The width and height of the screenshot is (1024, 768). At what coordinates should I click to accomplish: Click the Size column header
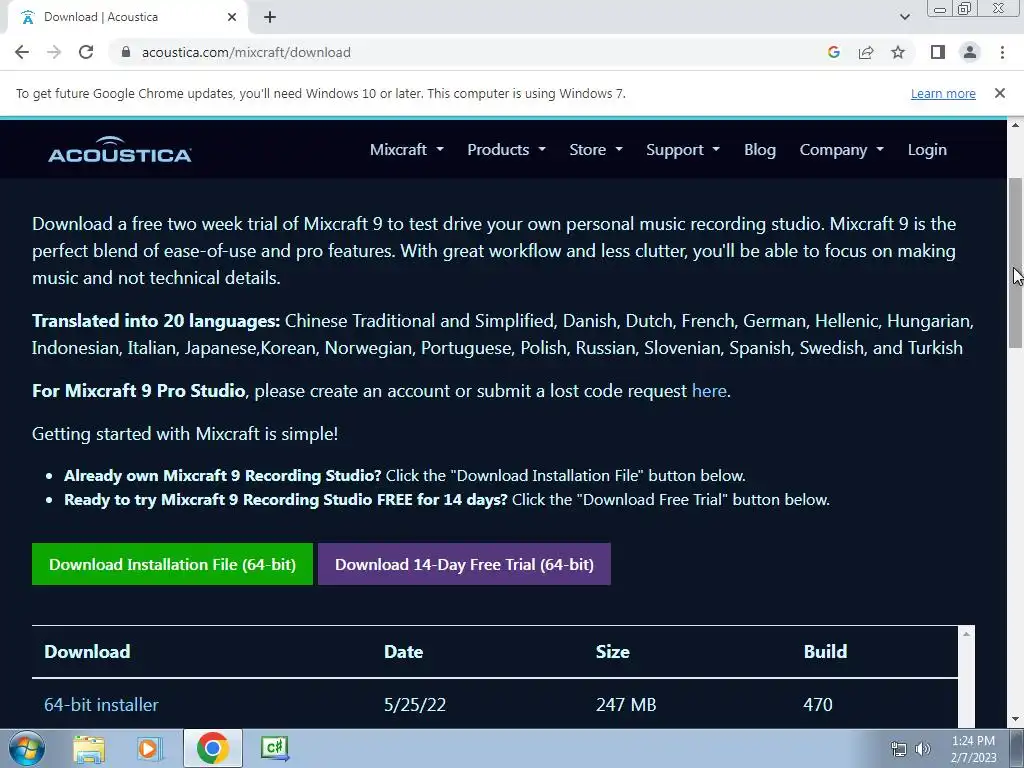click(x=613, y=652)
